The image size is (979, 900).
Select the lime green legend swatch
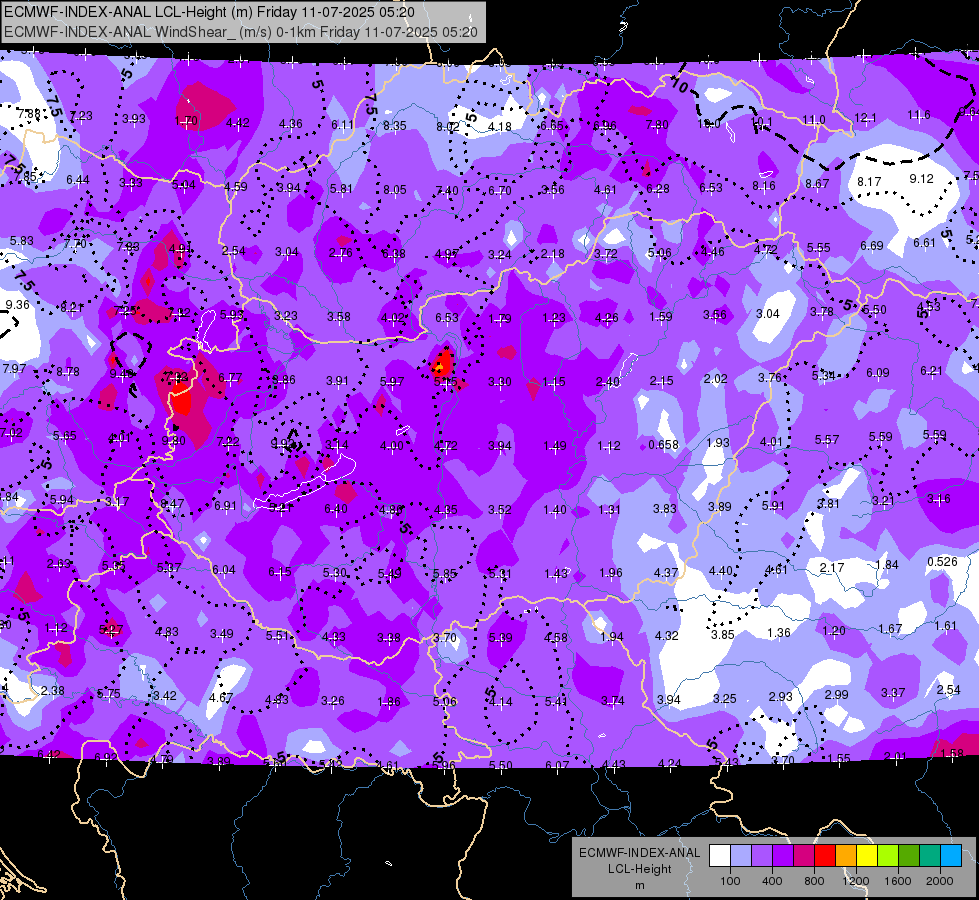coord(888,856)
